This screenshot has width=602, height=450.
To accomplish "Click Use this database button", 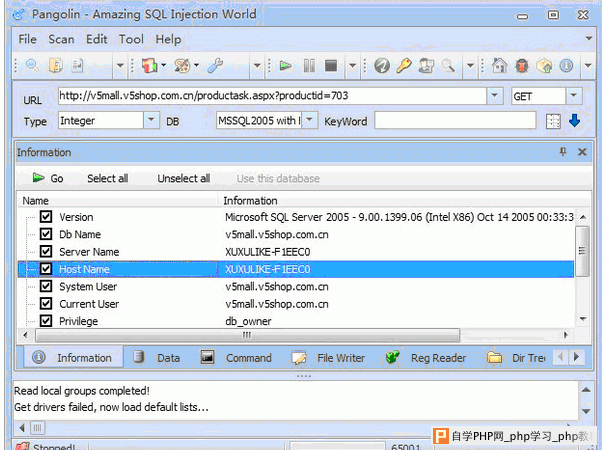I will click(x=278, y=178).
